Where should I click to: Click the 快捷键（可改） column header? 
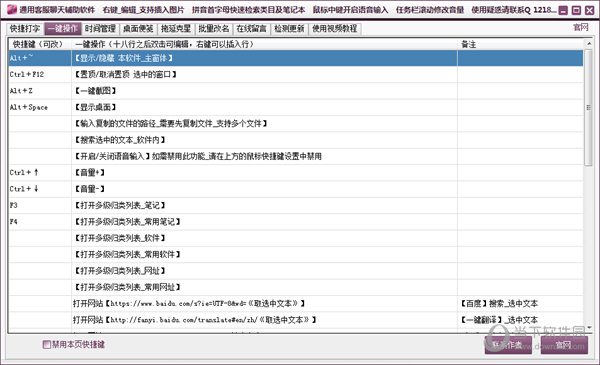40,44
